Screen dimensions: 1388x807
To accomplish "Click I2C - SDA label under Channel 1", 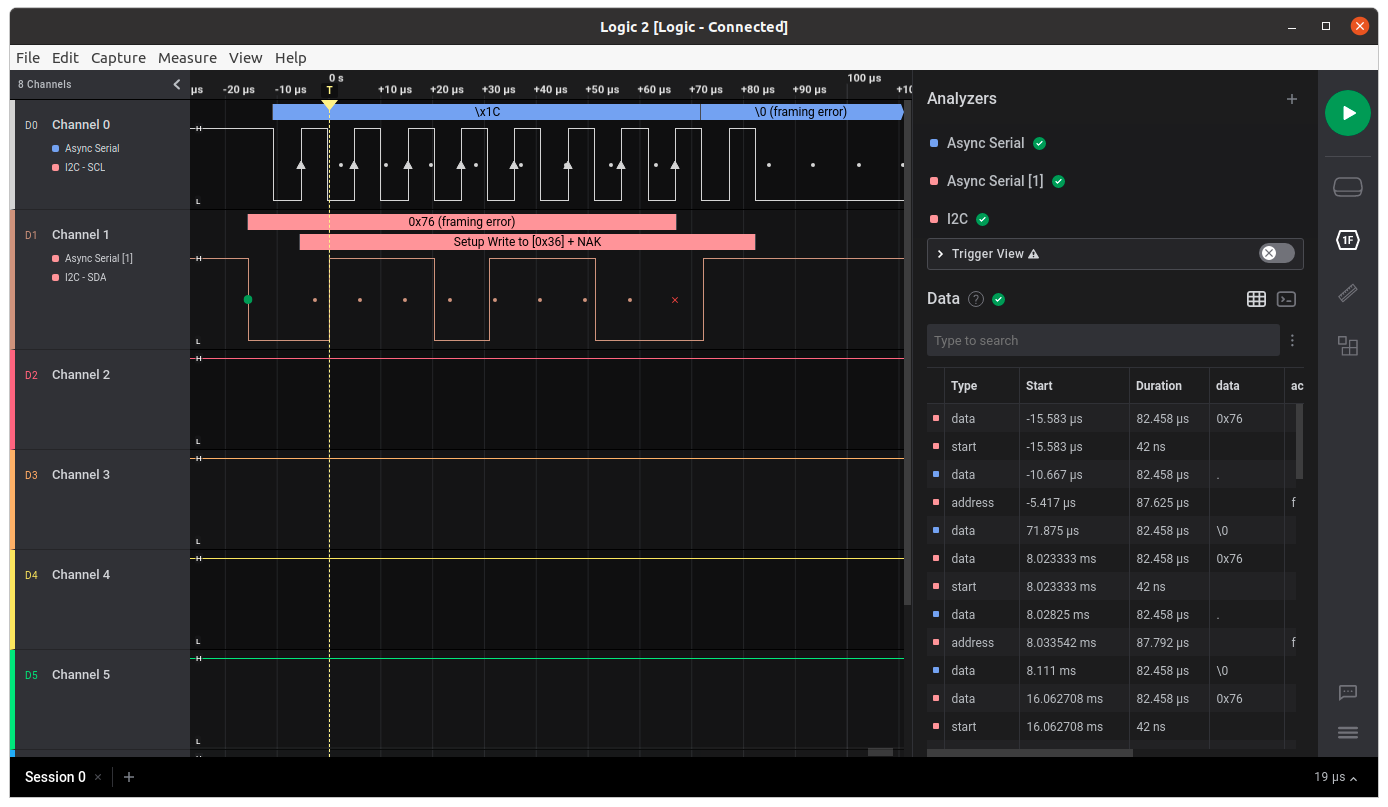I will click(x=85, y=278).
